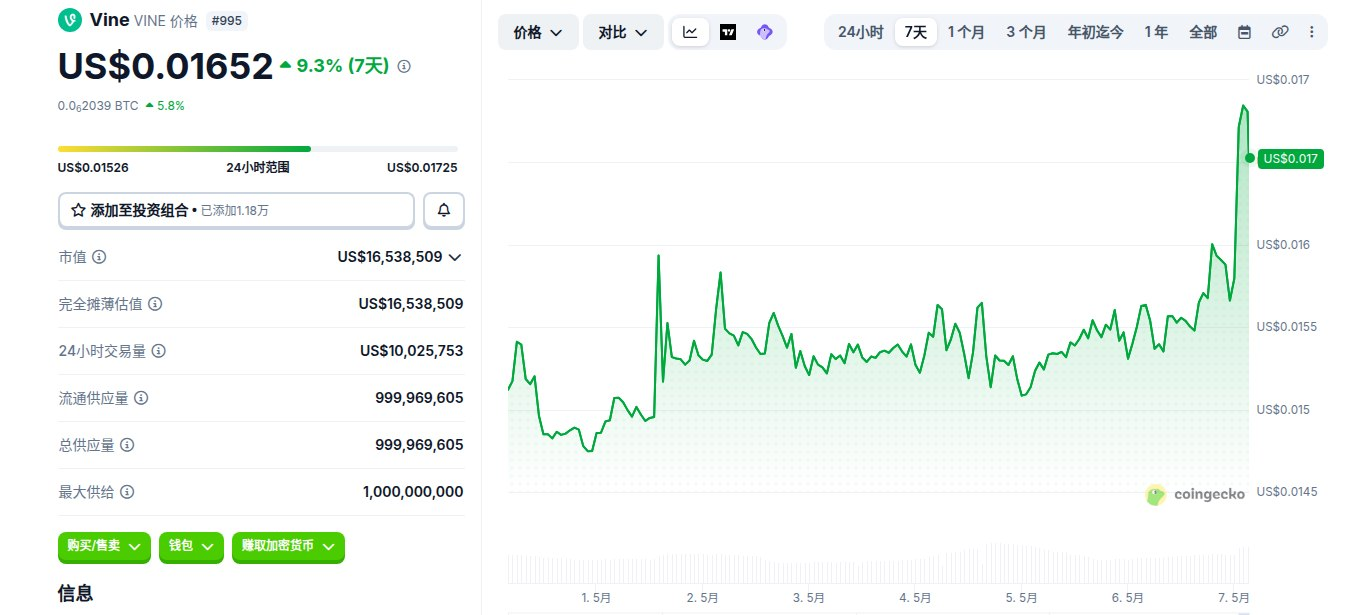
Task: Click the US$10,025,753 trading volume value
Action: 412,351
